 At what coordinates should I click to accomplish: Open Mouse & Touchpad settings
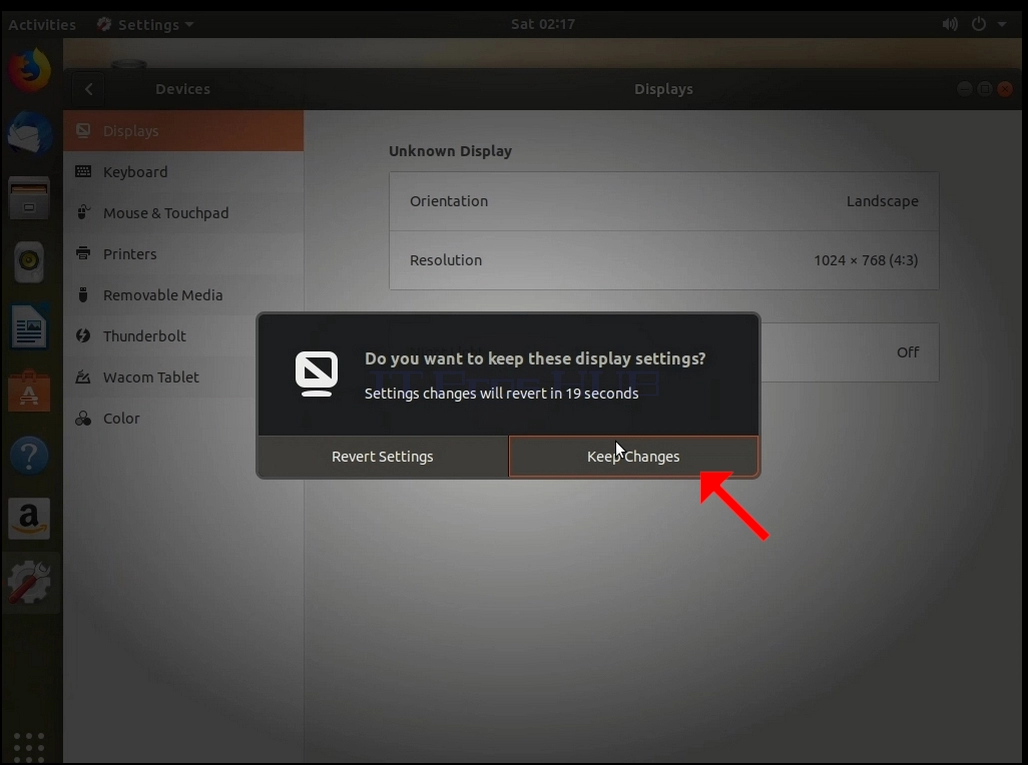(x=184, y=213)
